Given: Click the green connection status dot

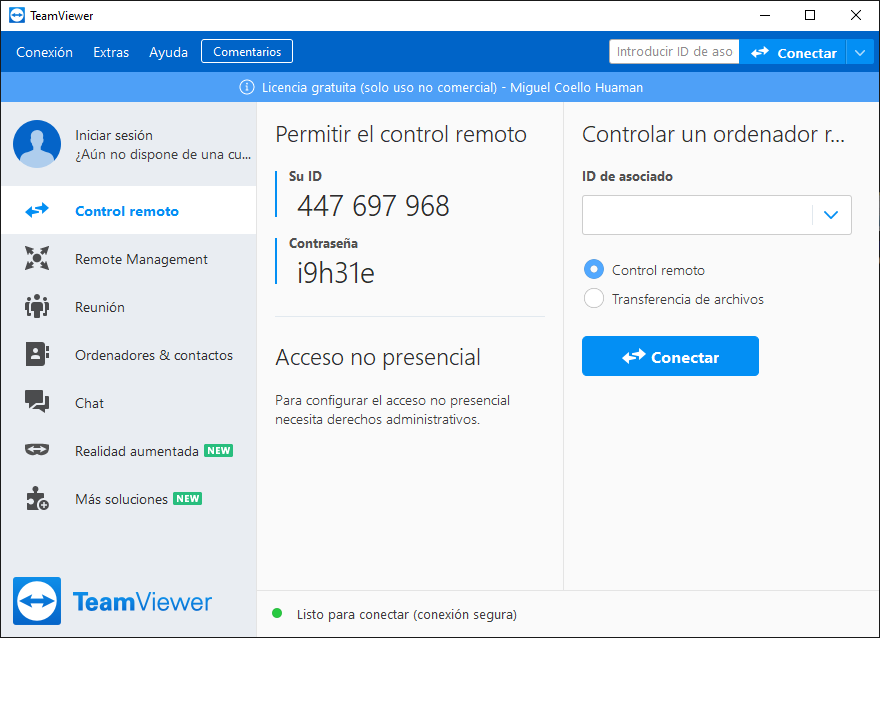Looking at the screenshot, I should [277, 613].
